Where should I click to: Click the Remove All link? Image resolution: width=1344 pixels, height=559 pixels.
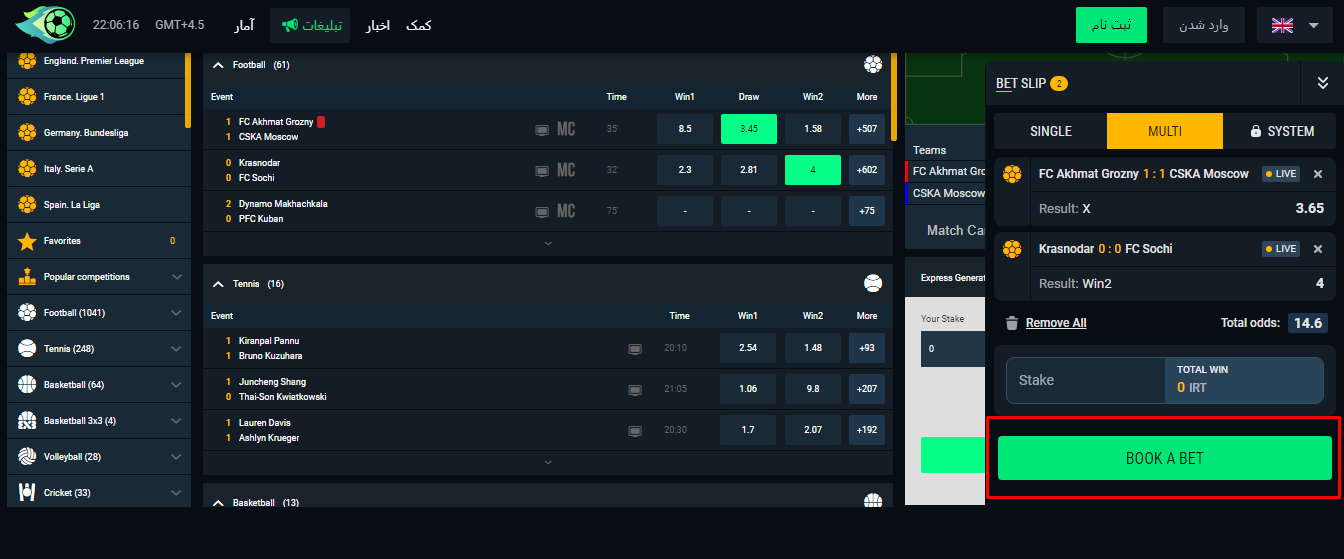[x=1056, y=323]
